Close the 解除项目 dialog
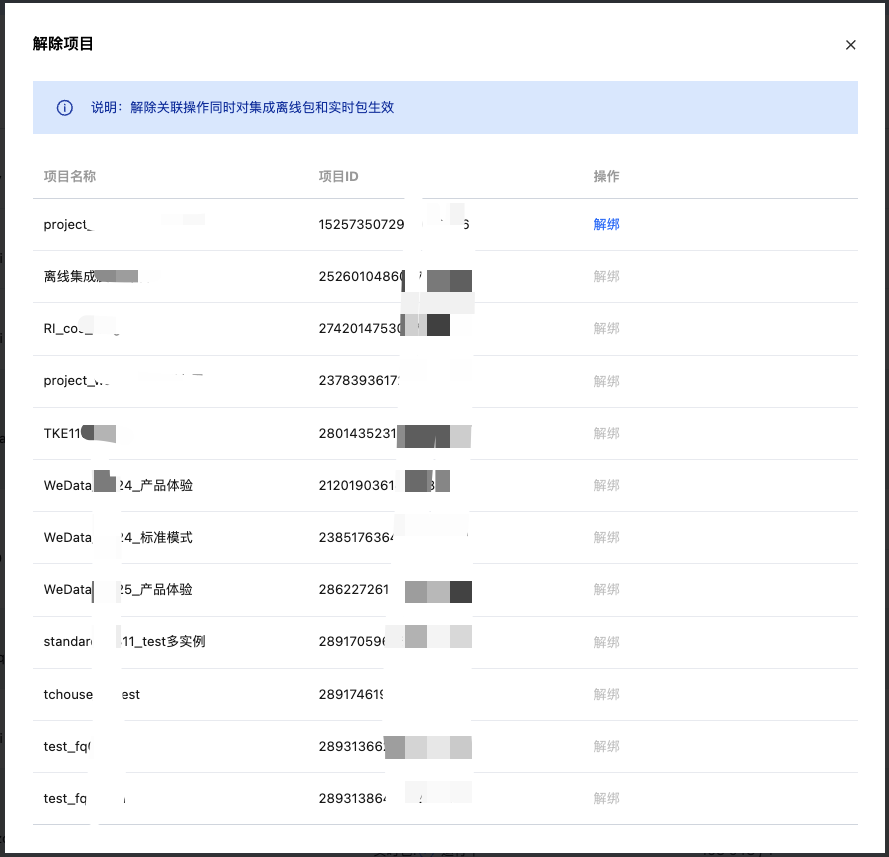889x857 pixels. tap(850, 45)
